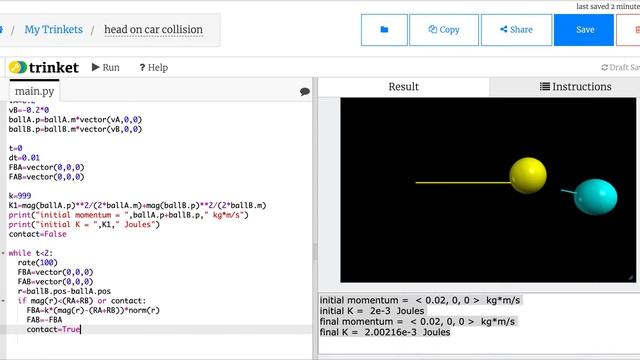Click the cyan ball in the simulation

[x=596, y=197]
